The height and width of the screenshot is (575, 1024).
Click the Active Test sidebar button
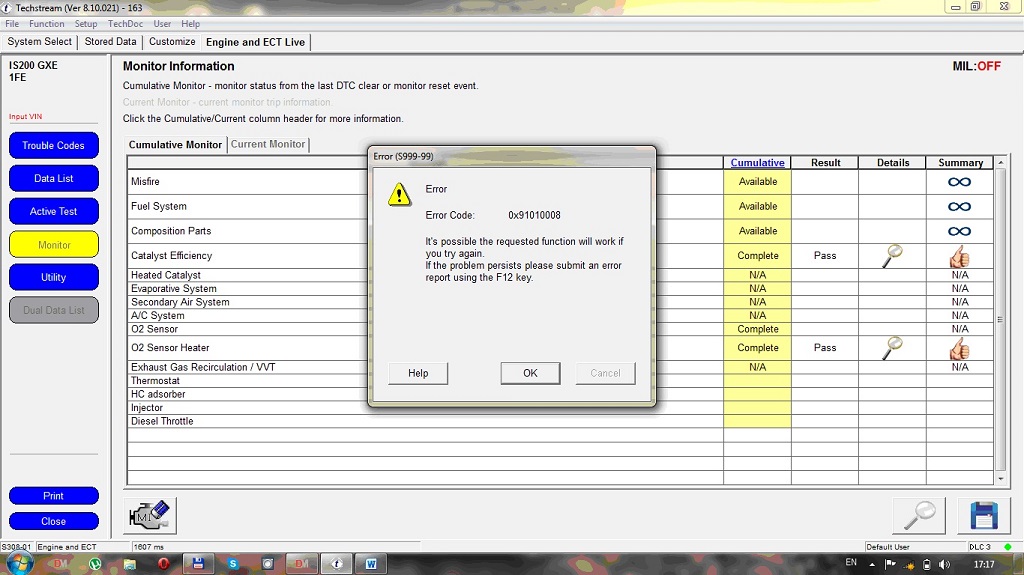point(54,212)
